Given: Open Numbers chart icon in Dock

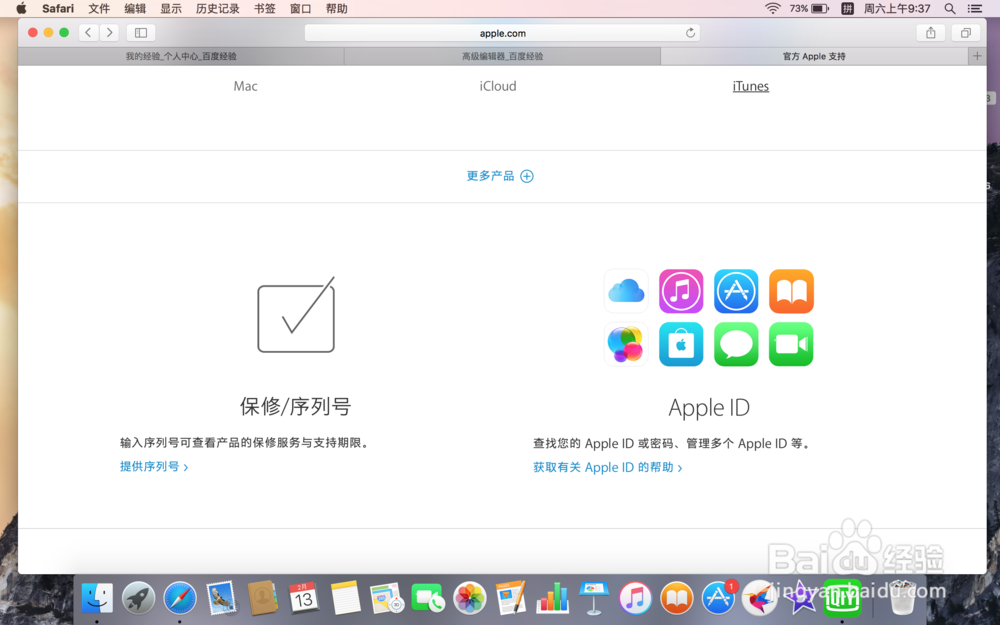Looking at the screenshot, I should point(552,598).
